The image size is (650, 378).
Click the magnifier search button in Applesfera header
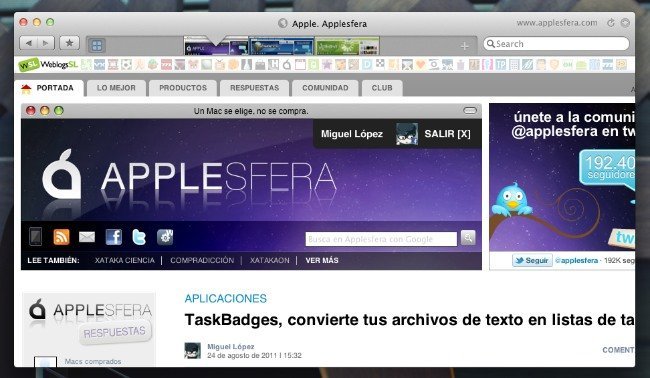point(468,237)
